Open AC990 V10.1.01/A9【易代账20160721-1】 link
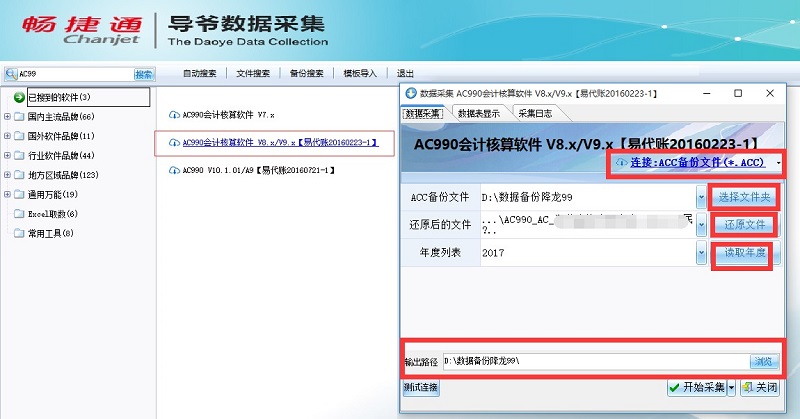The image size is (800, 419). click(259, 170)
